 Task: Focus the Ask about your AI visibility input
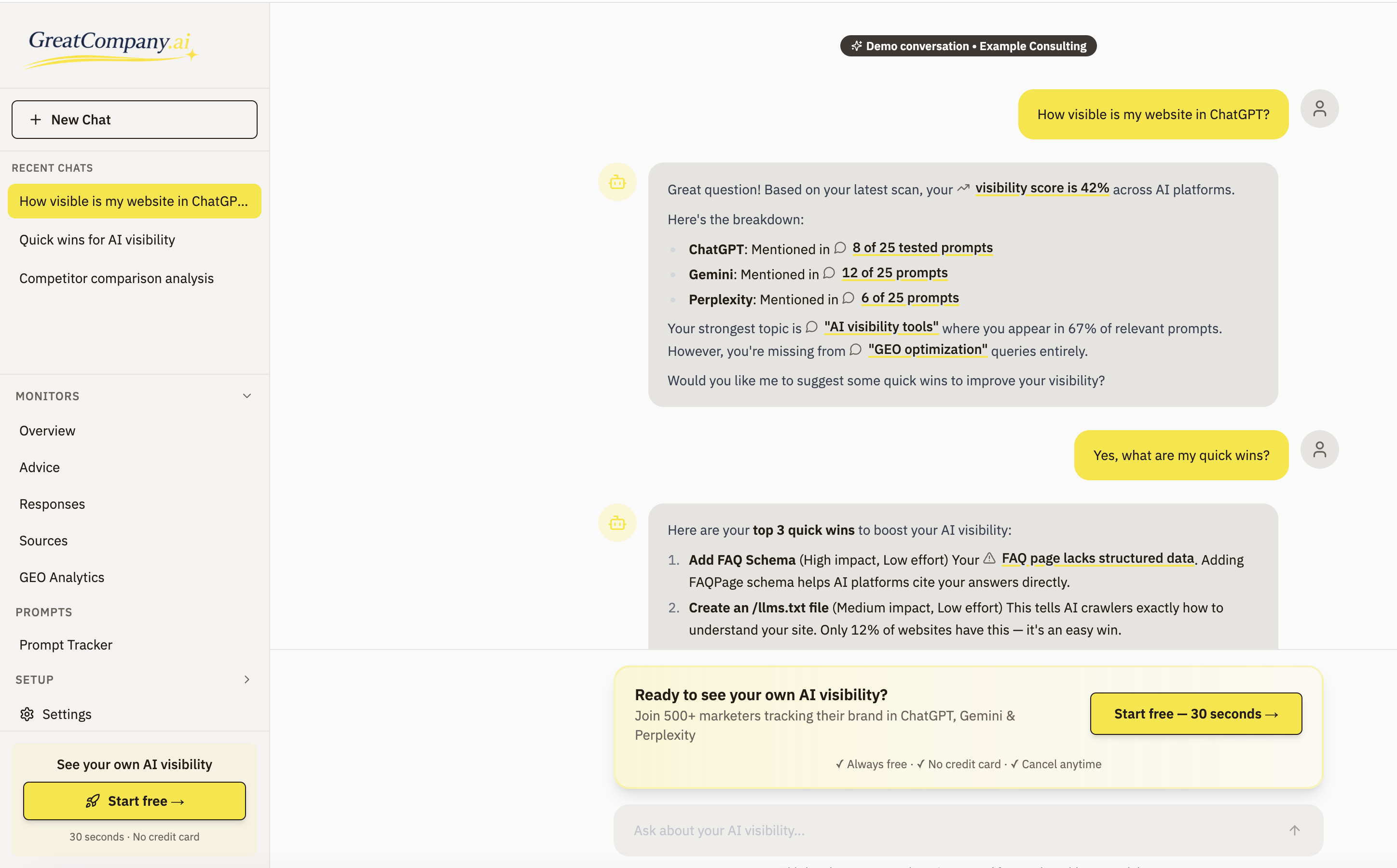pyautogui.click(x=953, y=830)
